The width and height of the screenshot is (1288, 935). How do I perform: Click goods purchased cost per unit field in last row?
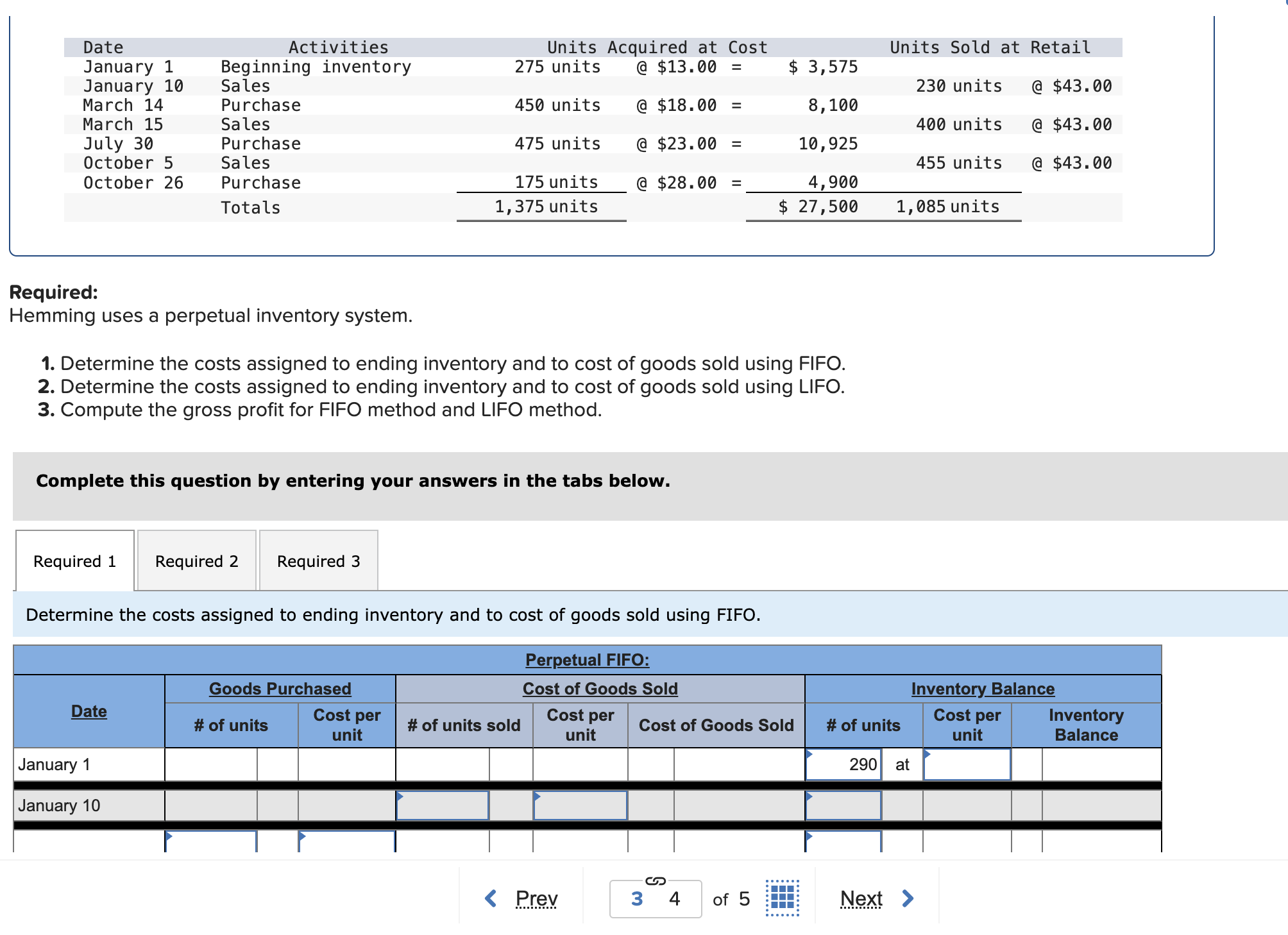[346, 841]
